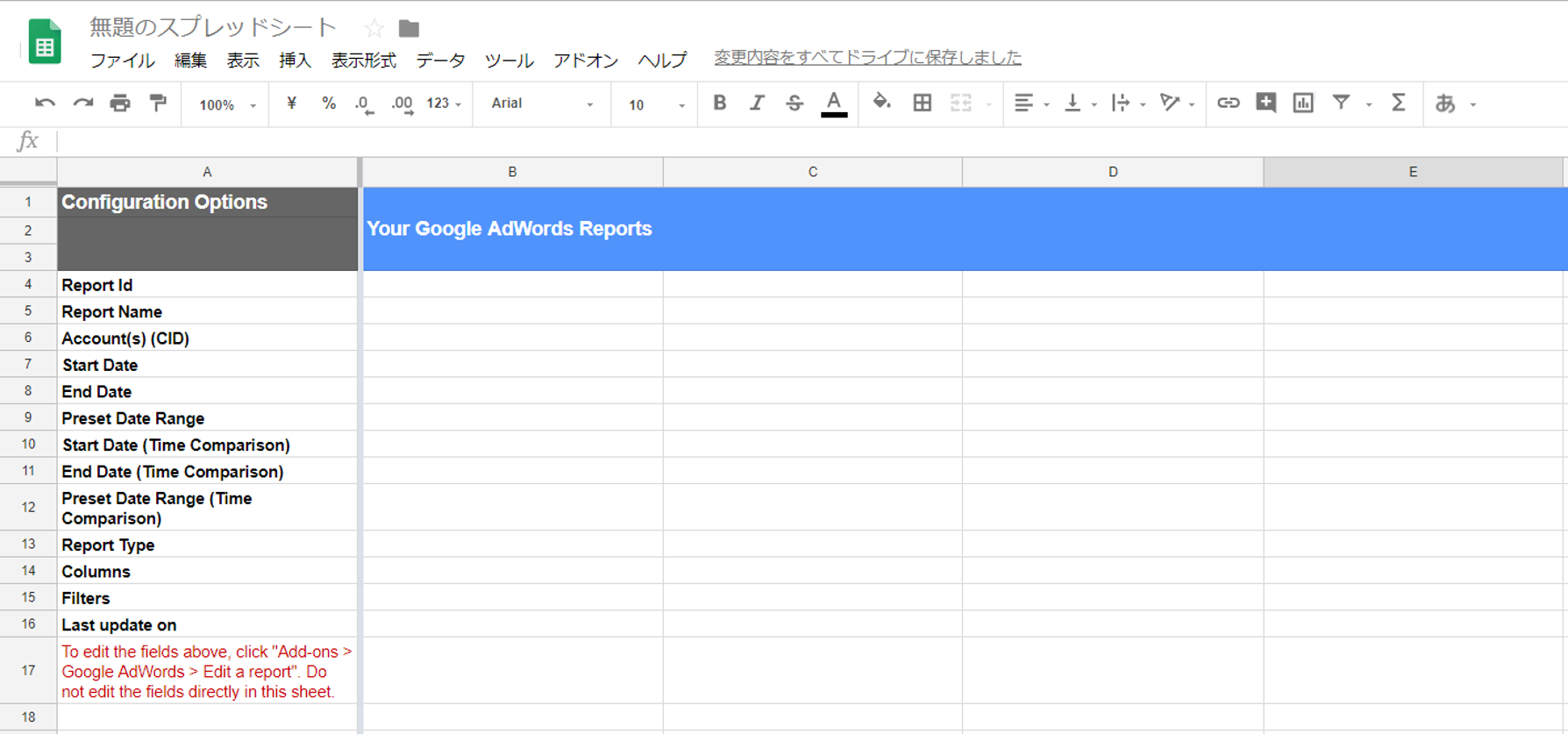
Task: Open the 編集 menu
Action: tap(190, 61)
